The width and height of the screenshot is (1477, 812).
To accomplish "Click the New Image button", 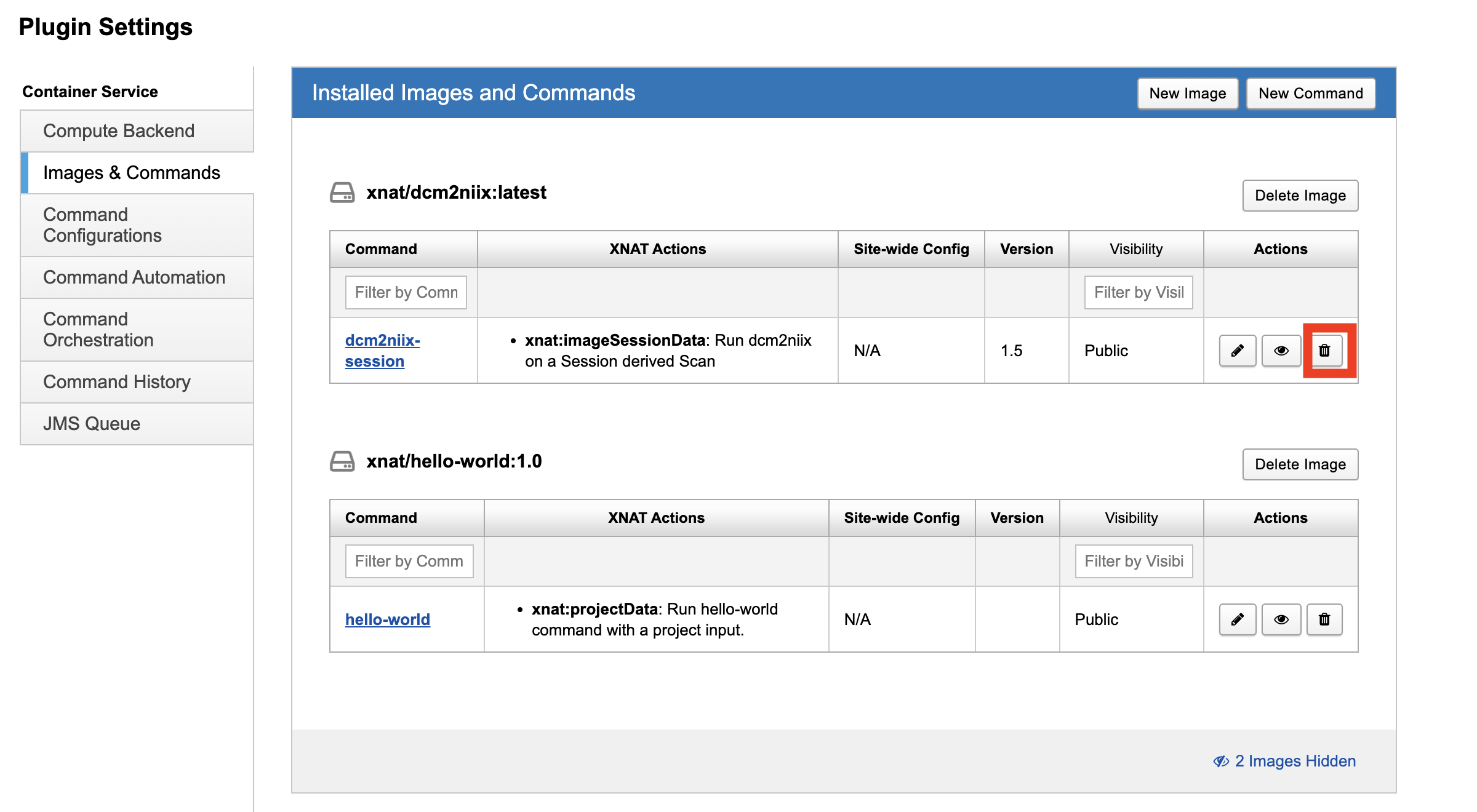I will (x=1187, y=94).
